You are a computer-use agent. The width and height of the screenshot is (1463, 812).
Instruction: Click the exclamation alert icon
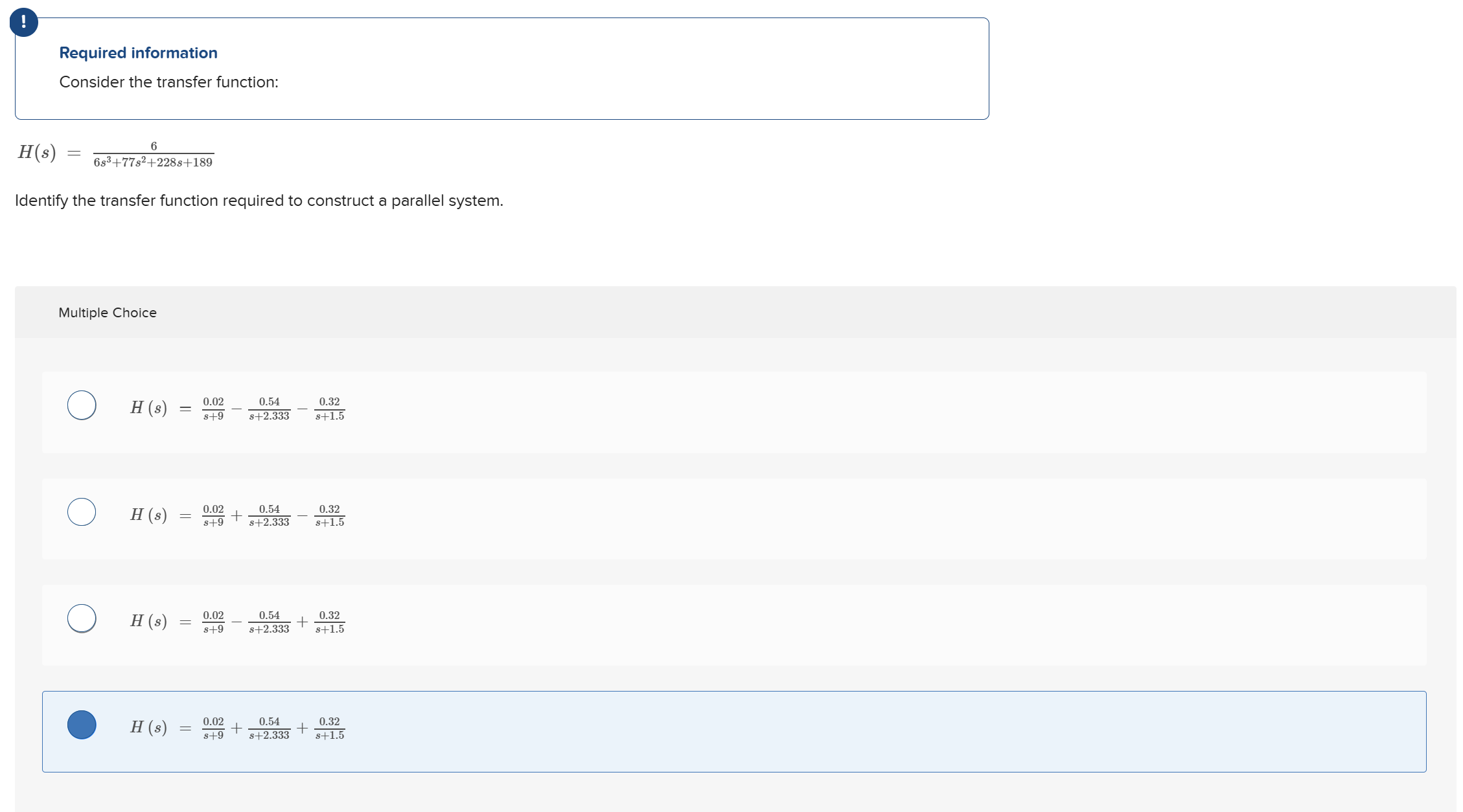pos(24,22)
